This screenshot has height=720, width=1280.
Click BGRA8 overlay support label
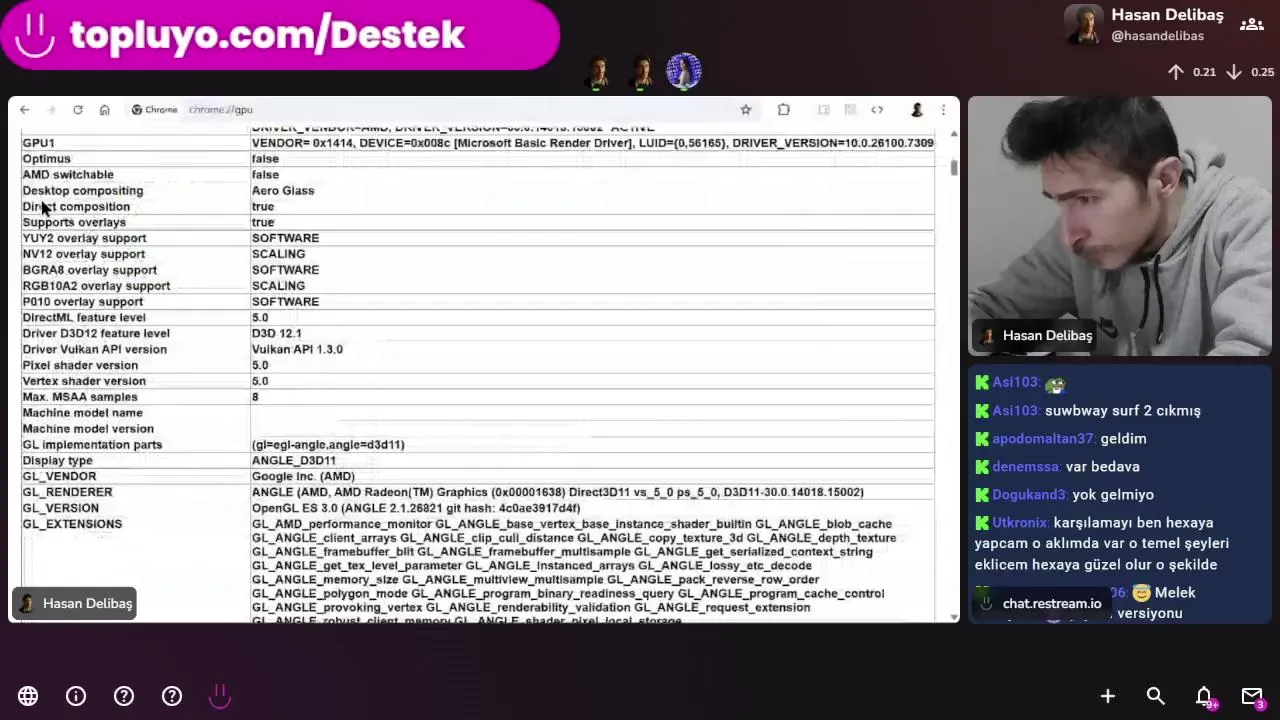pos(90,270)
